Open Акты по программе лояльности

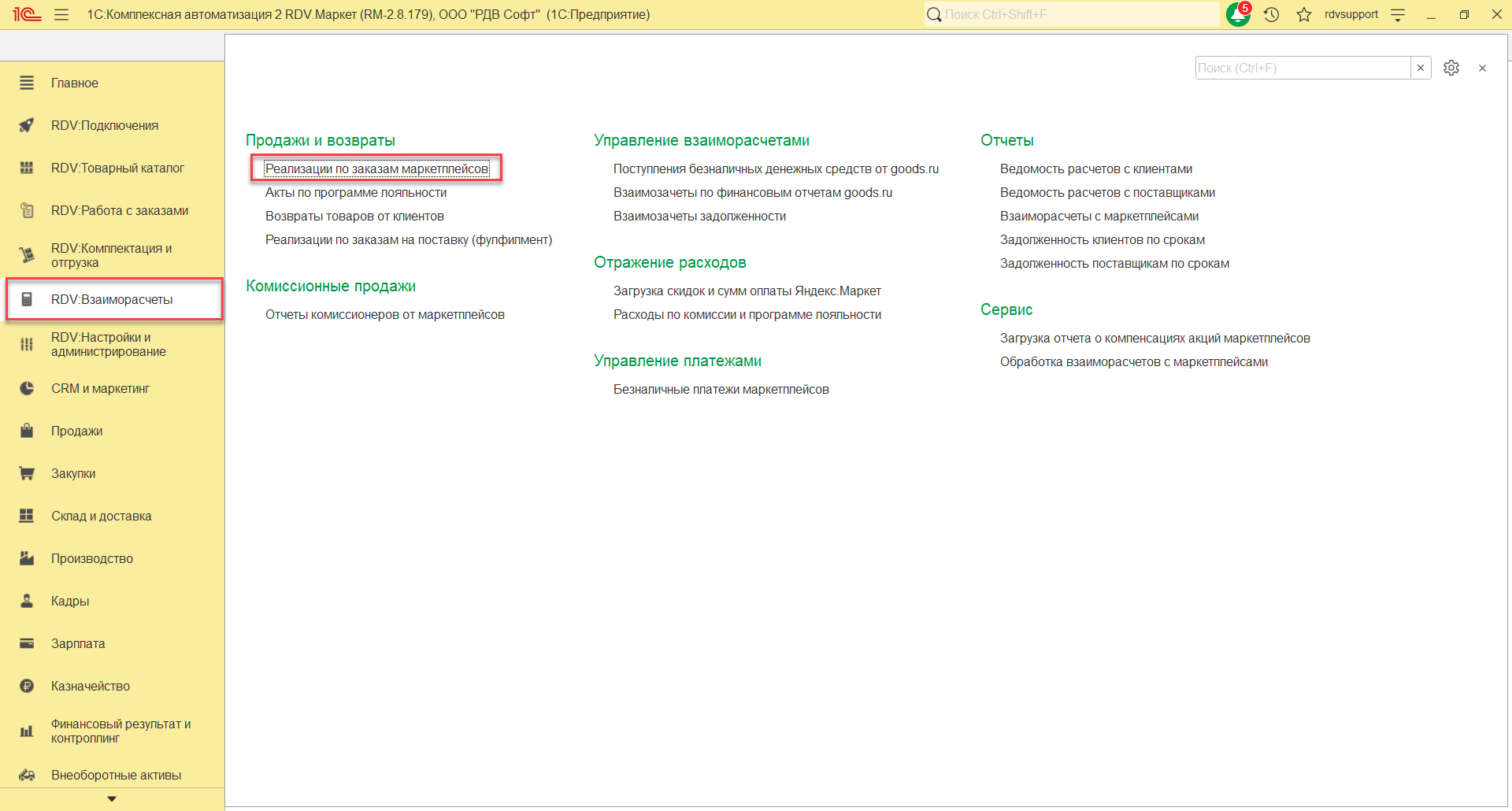[x=356, y=192]
